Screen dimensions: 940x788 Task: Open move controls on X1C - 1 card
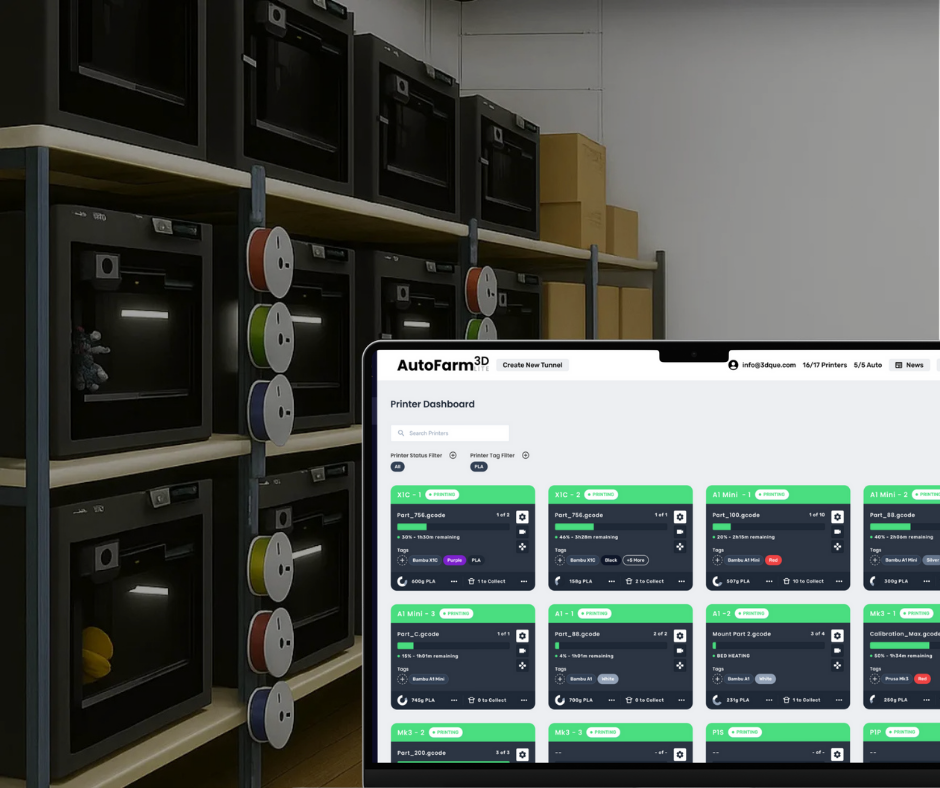point(522,546)
